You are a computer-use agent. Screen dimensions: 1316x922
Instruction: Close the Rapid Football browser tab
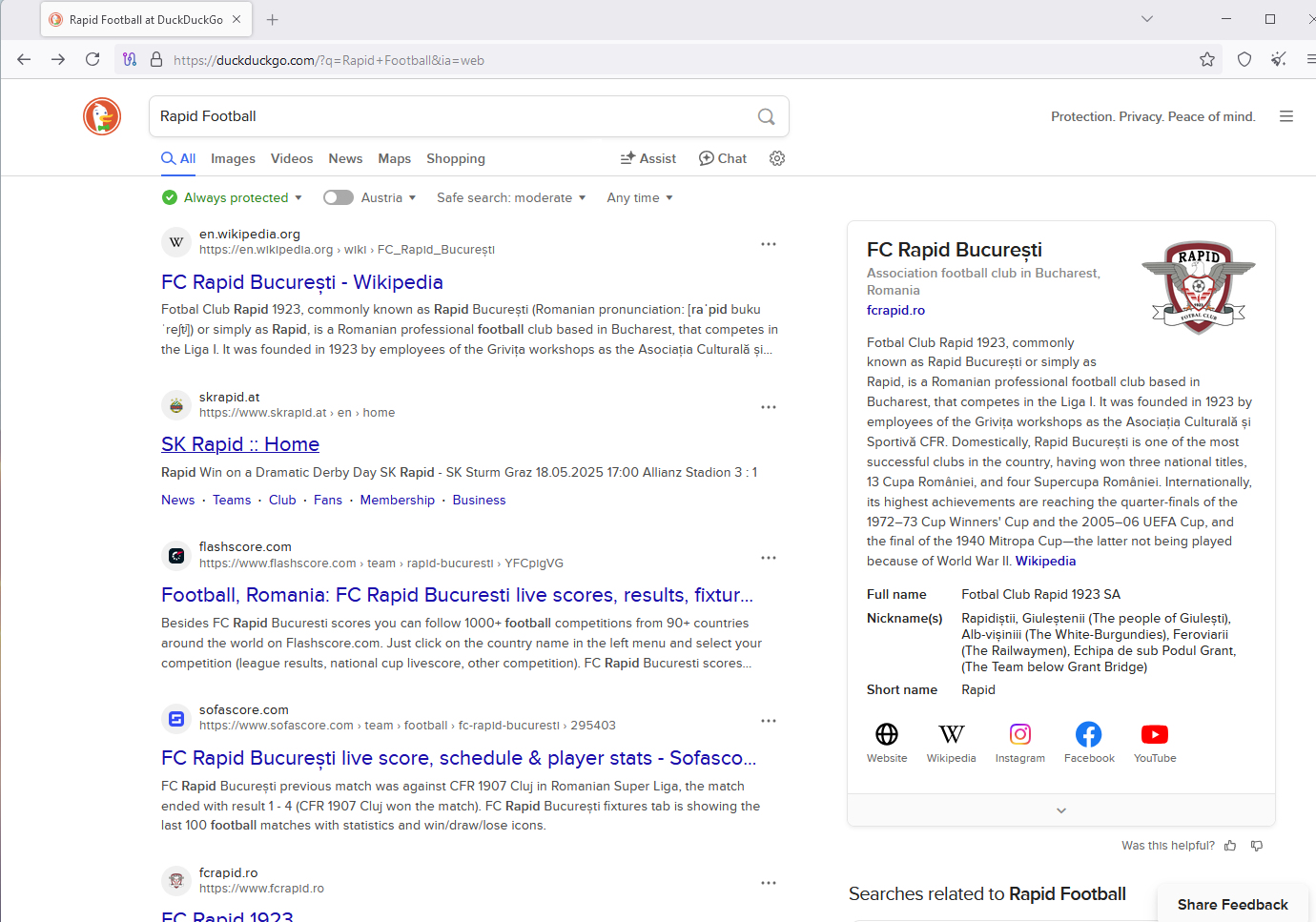point(236,19)
